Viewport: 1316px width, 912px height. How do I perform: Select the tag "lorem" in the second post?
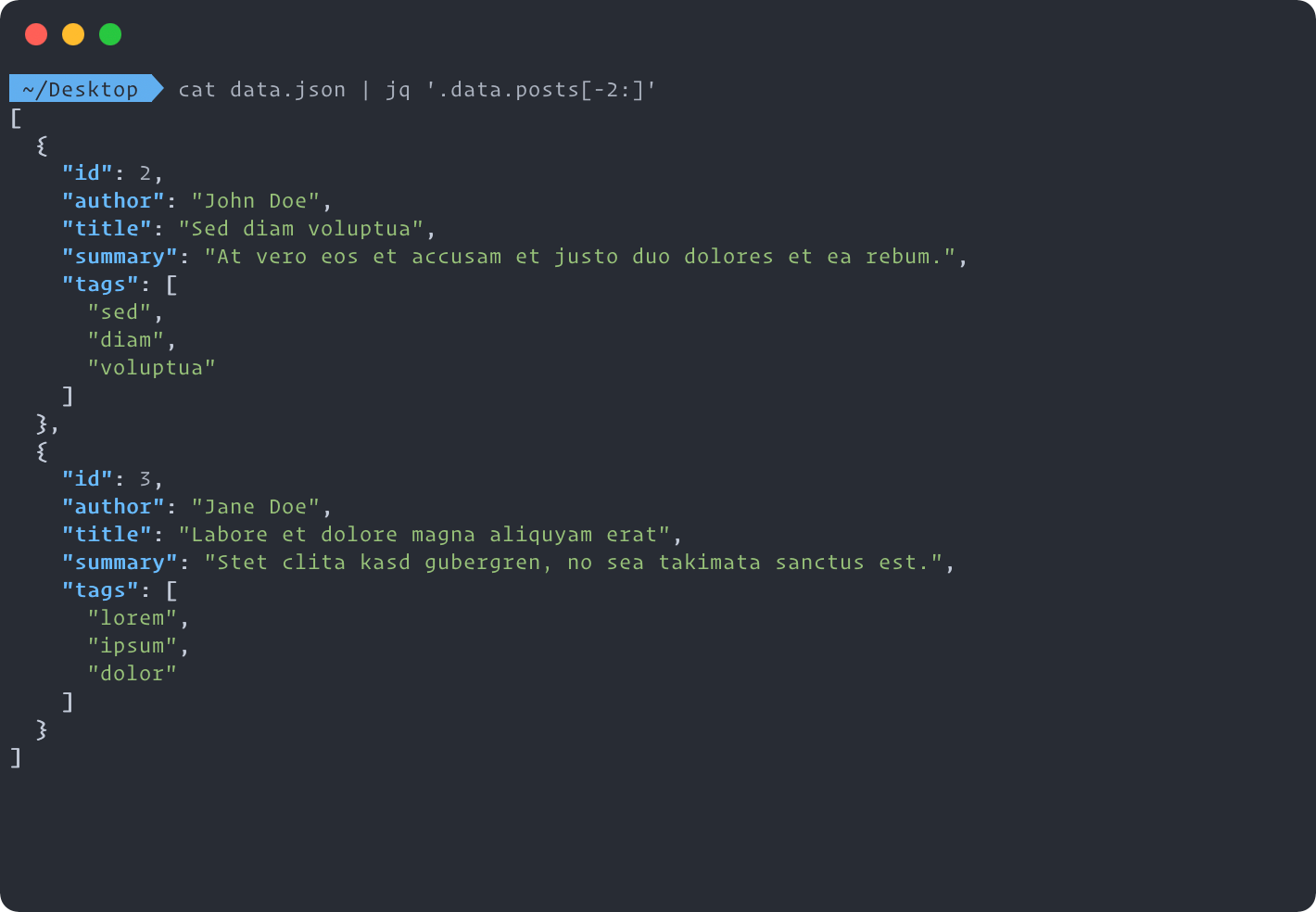(133, 617)
